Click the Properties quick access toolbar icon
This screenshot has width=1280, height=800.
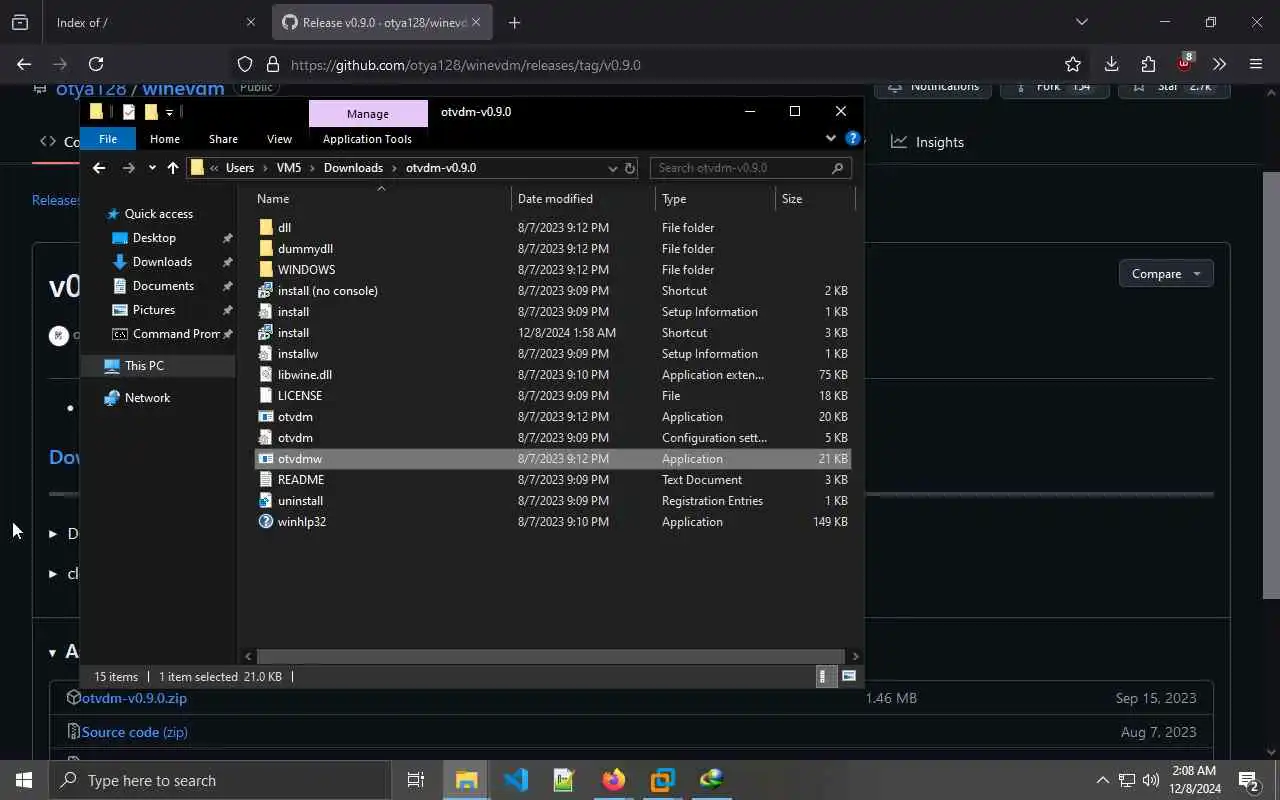tap(129, 112)
